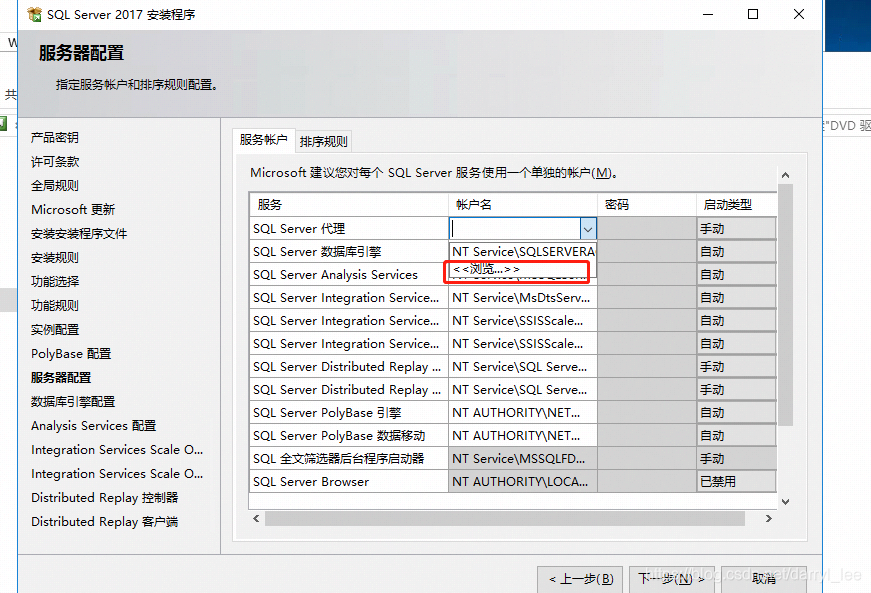Click the horizontal scrollbar right arrow
The height and width of the screenshot is (593, 871).
[769, 519]
